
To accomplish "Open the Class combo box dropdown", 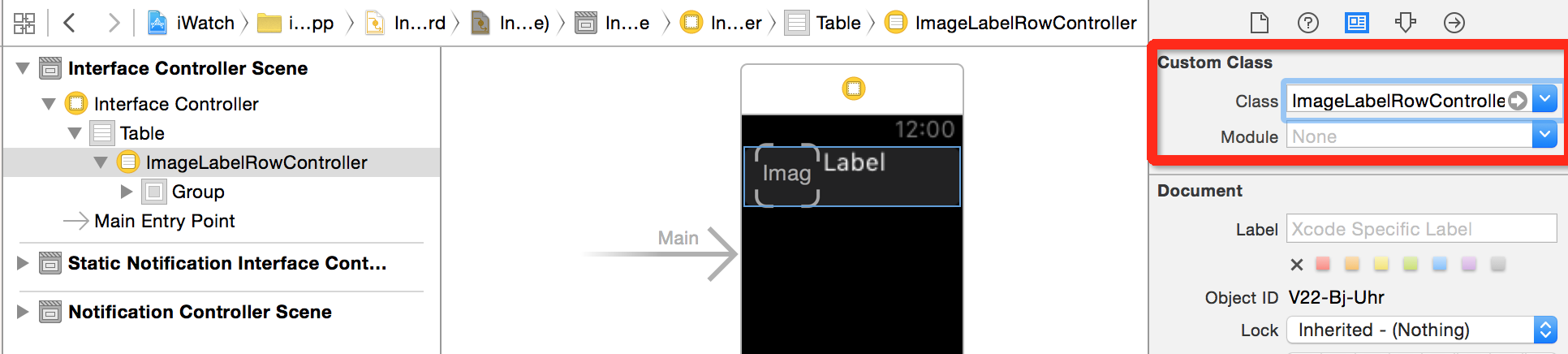I will coord(1544,100).
